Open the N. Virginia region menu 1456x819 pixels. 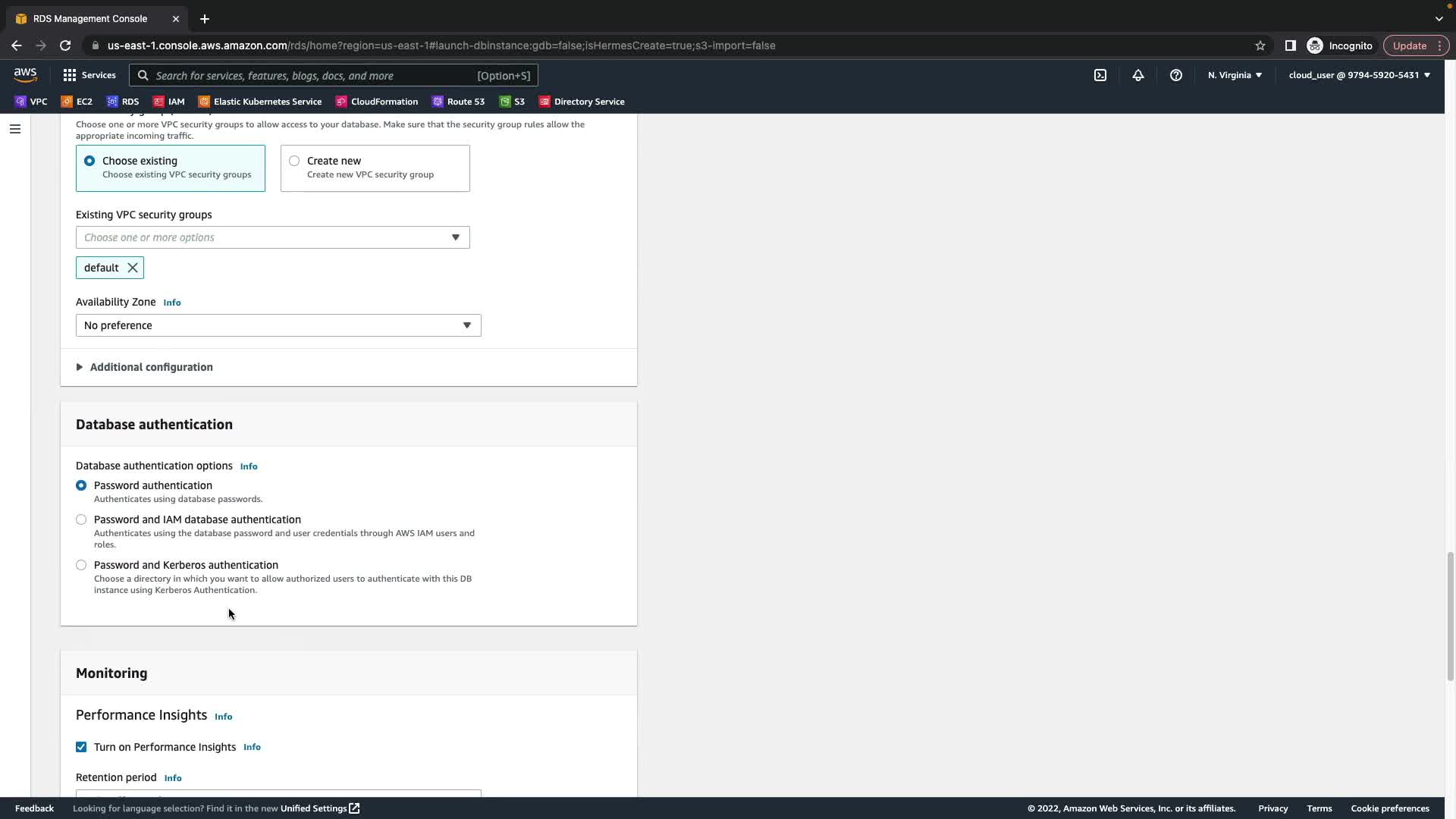(x=1235, y=75)
